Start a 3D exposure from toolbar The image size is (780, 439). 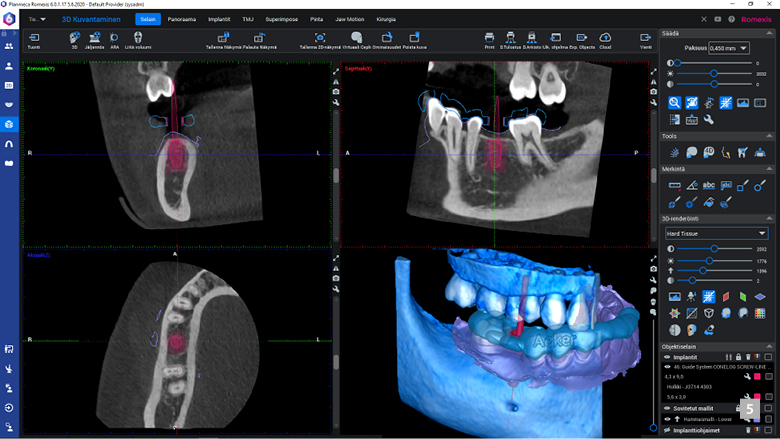click(75, 38)
